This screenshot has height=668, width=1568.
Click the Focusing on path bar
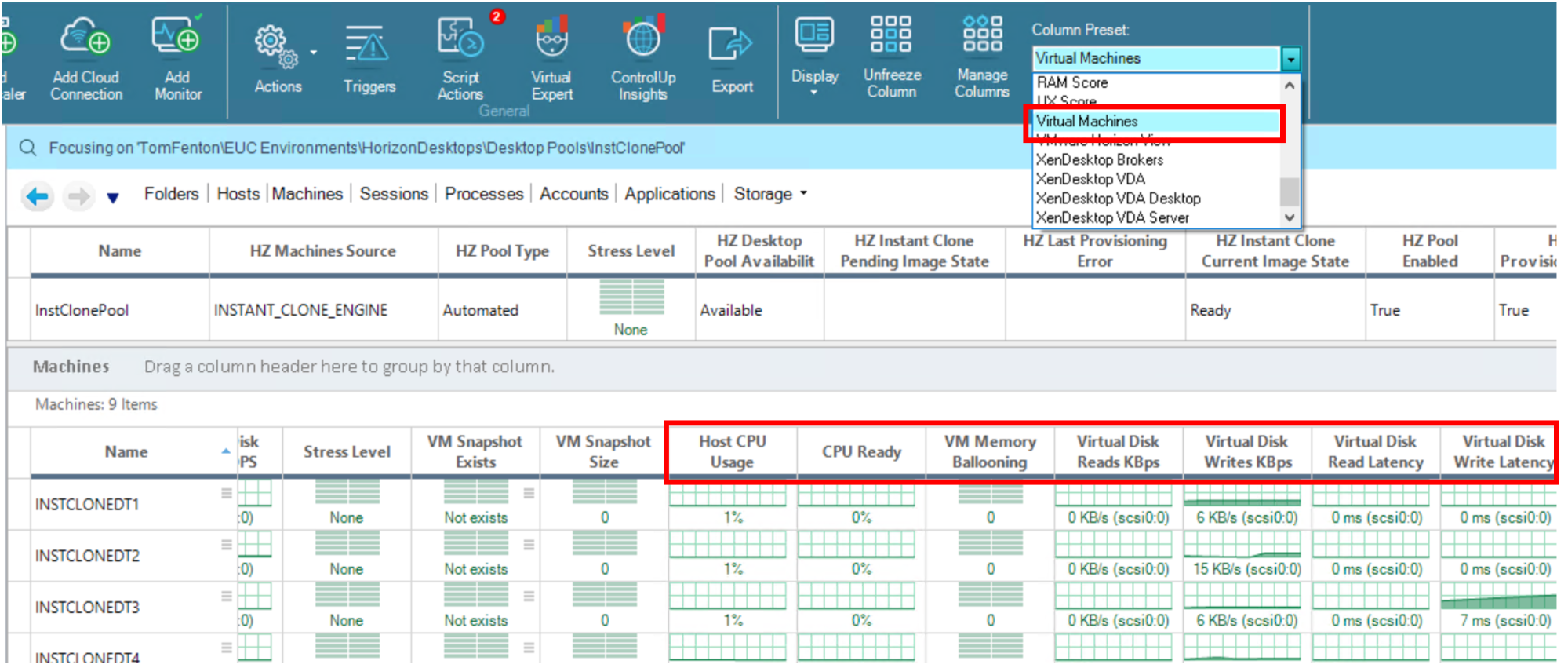point(781,148)
